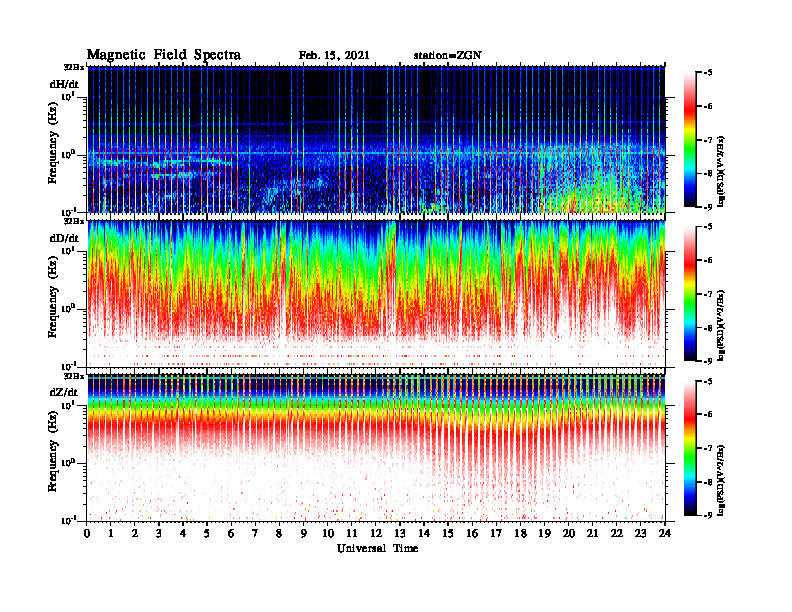Viewport: 792px width, 612px height.
Task: Click hour 12 tick on Universal Time axis
Action: [376, 533]
